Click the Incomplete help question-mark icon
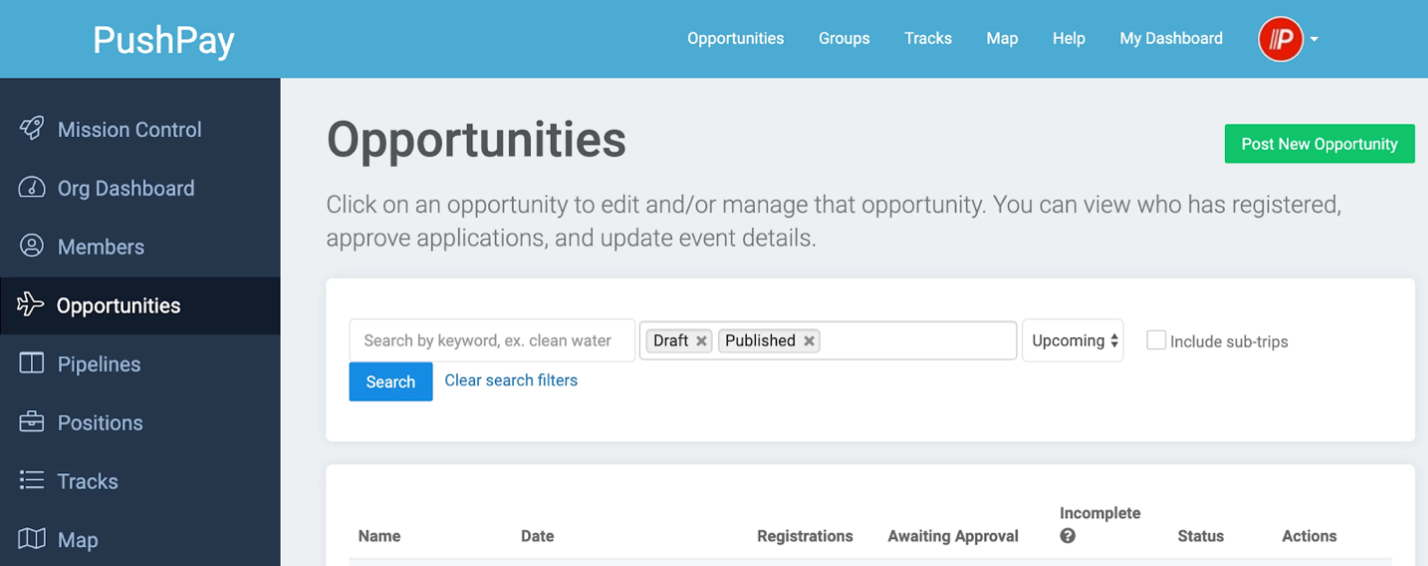This screenshot has height=566, width=1428. coord(1067,536)
